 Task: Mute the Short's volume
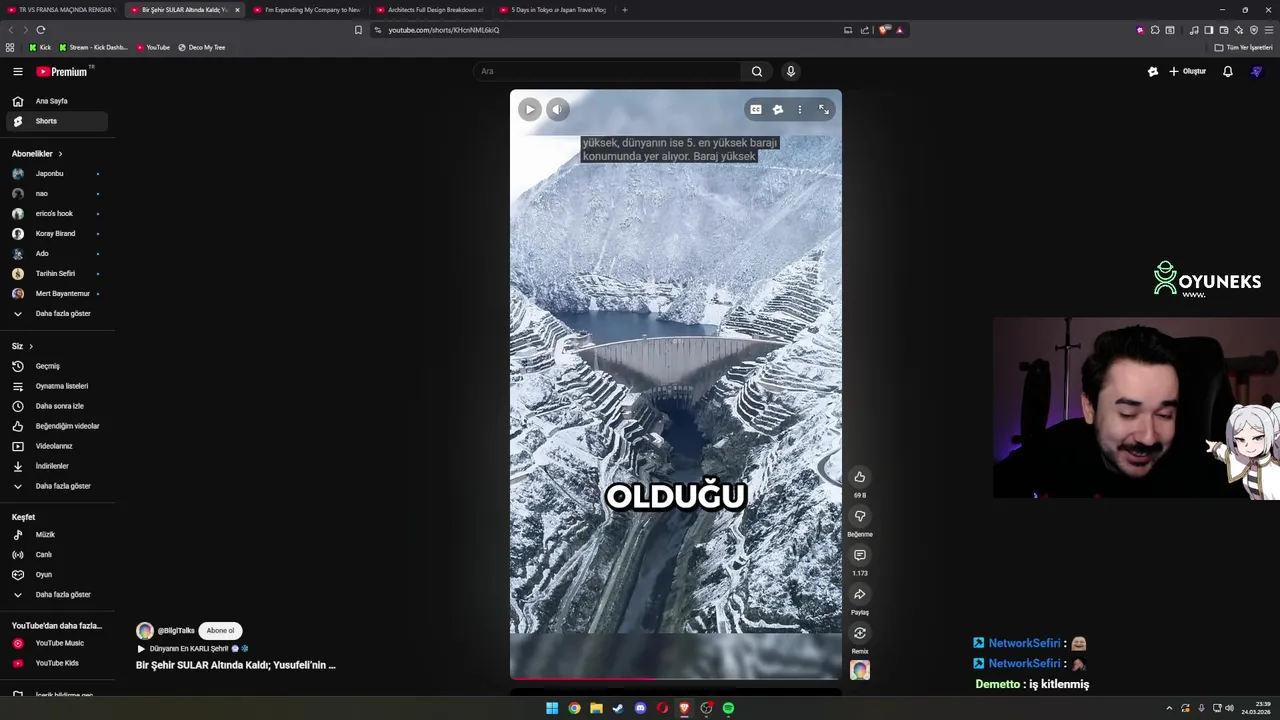[558, 110]
